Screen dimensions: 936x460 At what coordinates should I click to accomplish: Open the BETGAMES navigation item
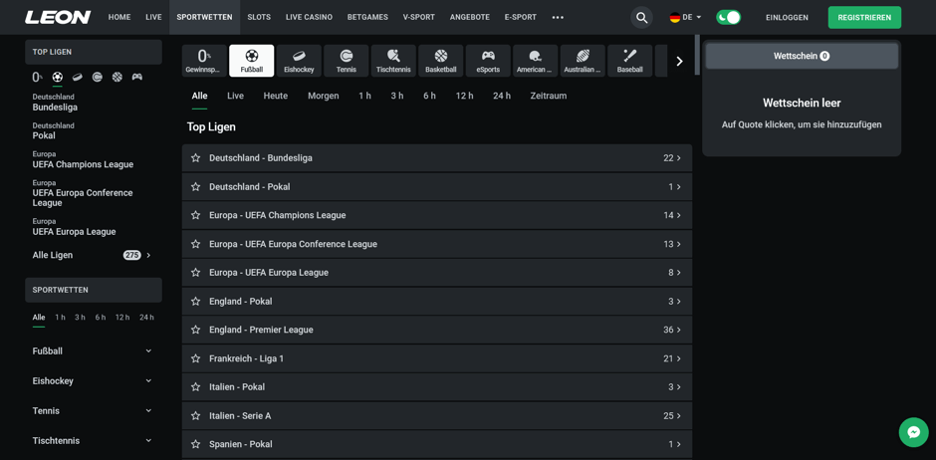(x=368, y=17)
